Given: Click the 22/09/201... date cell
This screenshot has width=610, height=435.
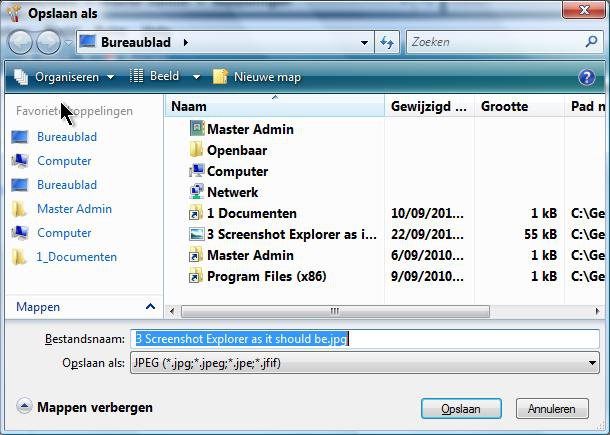Looking at the screenshot, I should click(x=427, y=234).
